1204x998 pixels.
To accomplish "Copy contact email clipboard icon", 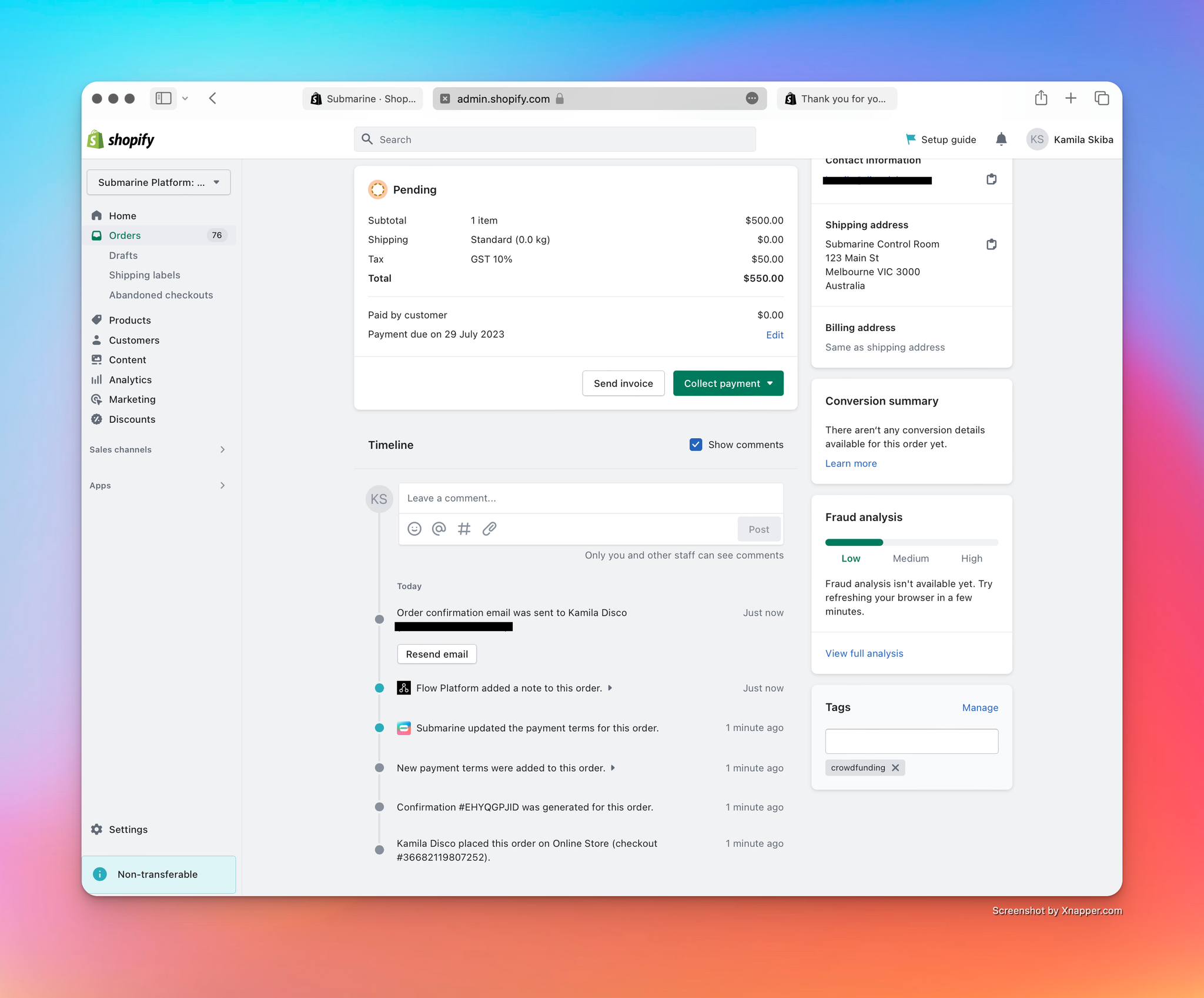I will click(991, 179).
